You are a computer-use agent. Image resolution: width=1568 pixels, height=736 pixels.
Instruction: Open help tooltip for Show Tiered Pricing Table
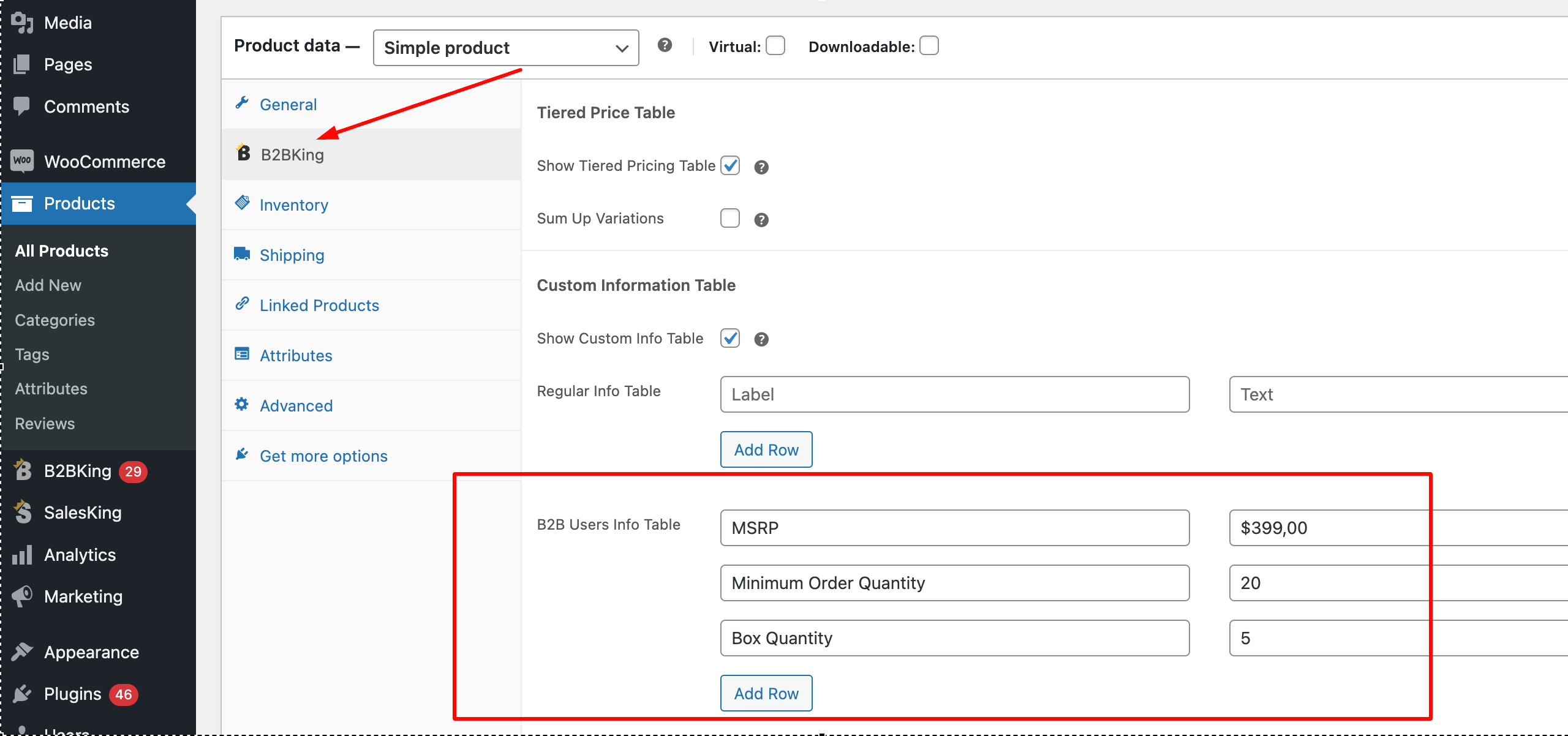[761, 167]
